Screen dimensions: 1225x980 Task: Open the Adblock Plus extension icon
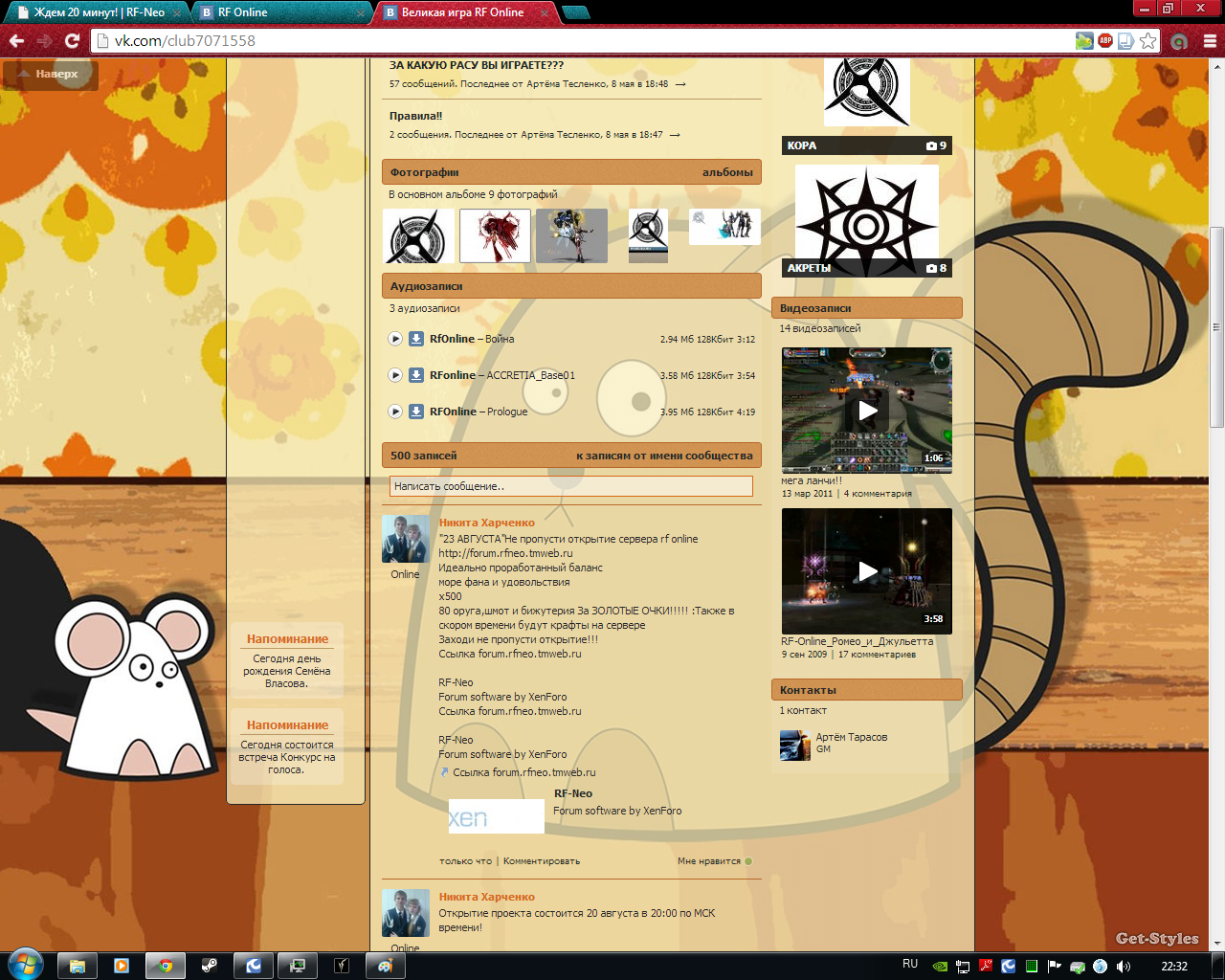pyautogui.click(x=1105, y=40)
